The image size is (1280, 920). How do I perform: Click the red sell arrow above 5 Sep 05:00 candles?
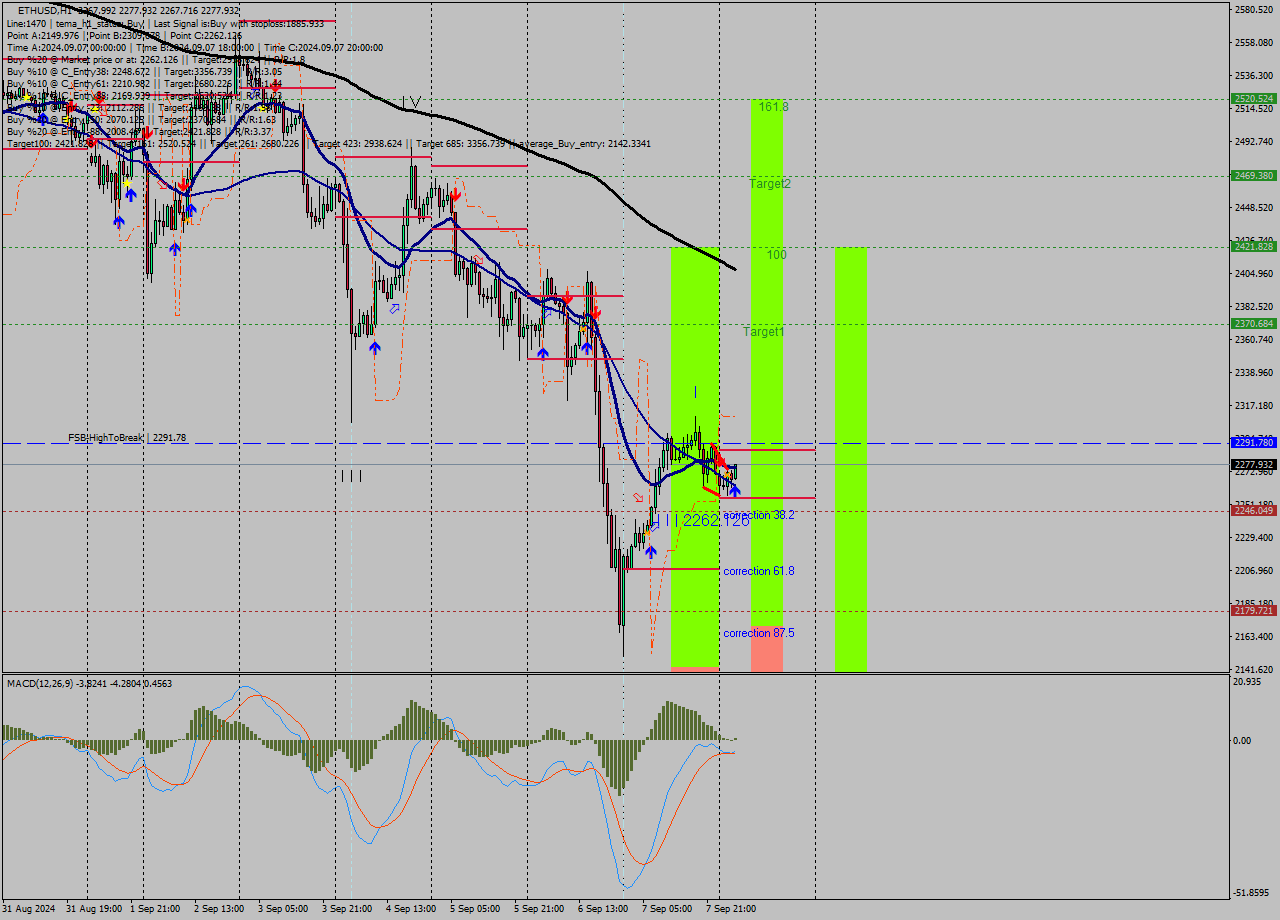(568, 297)
